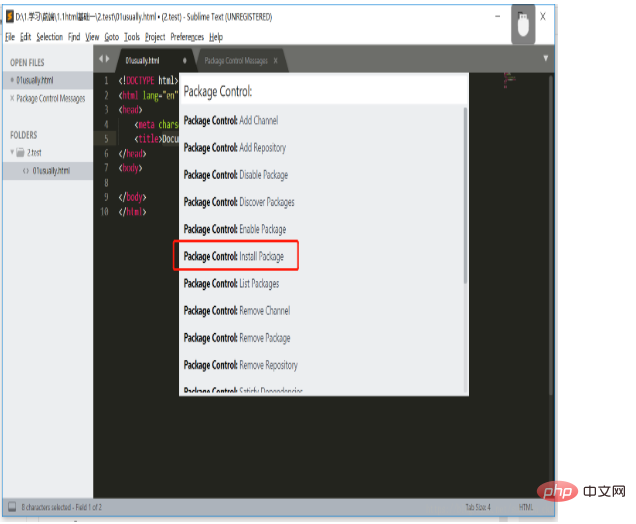
Task: Select the 2.test folder icon
Action: (20, 152)
